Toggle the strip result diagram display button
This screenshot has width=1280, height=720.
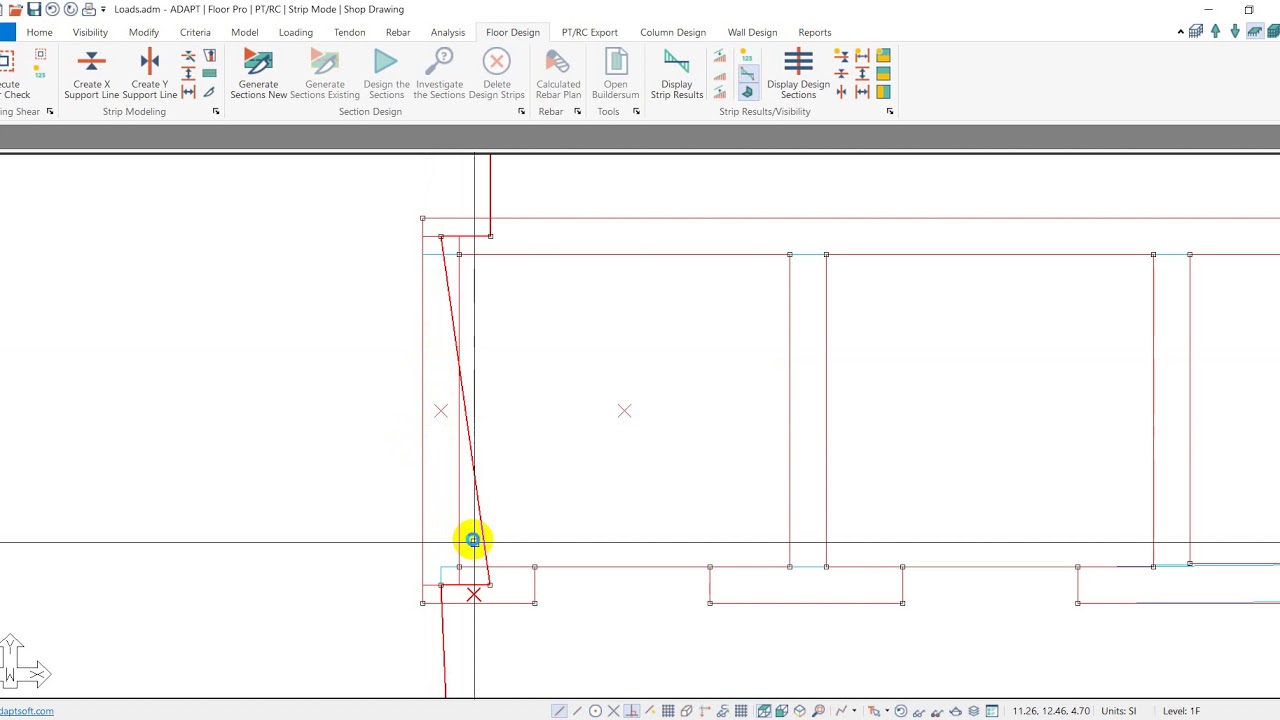pos(749,73)
